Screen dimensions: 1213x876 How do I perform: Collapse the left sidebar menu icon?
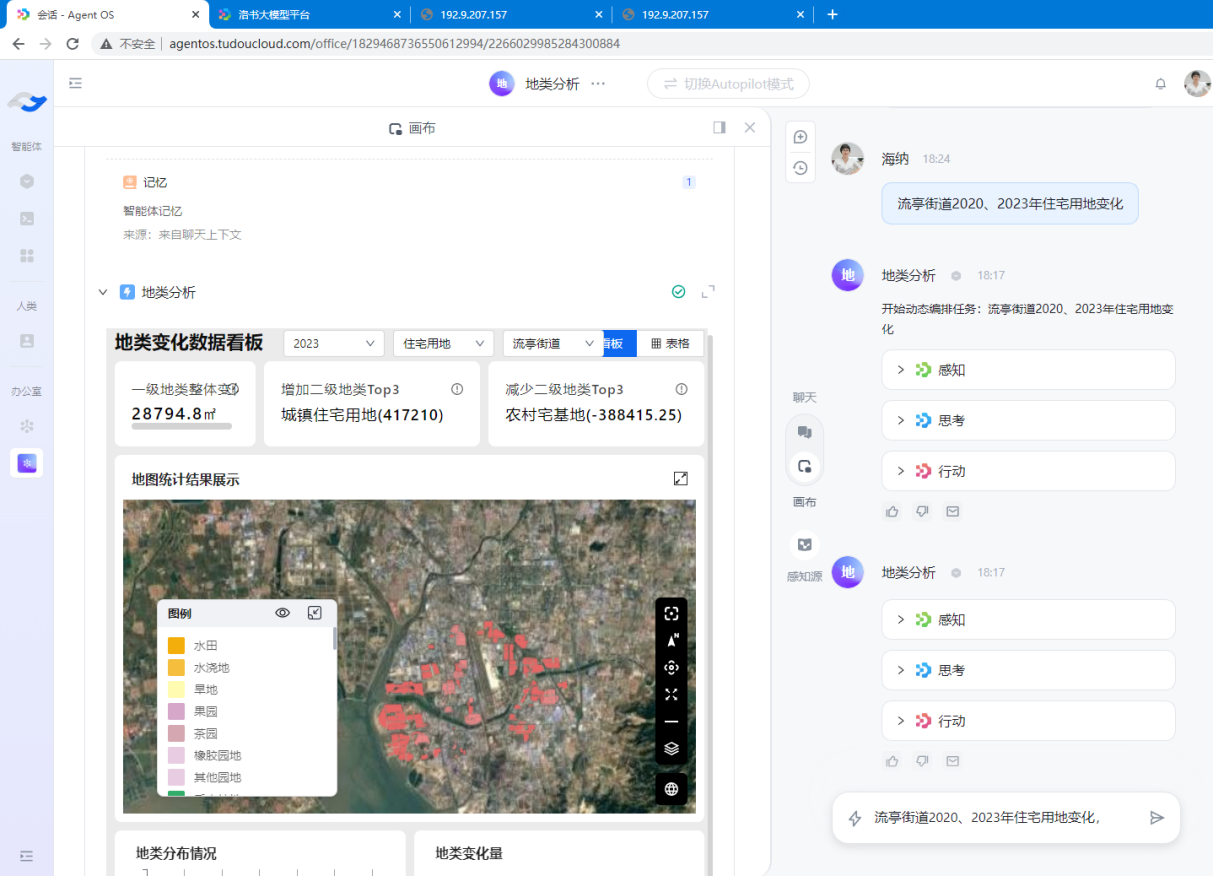[x=75, y=84]
